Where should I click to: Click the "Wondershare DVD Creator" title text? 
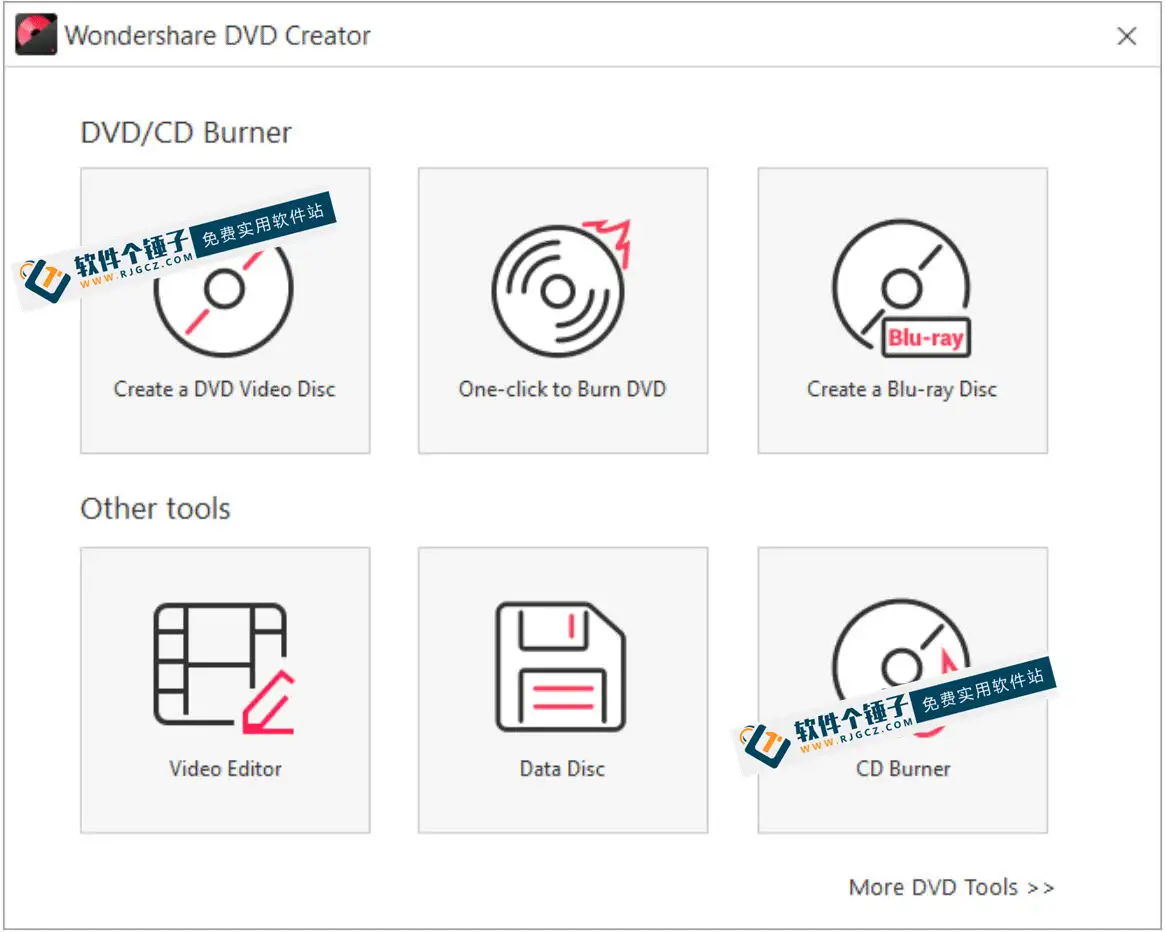pyautogui.click(x=218, y=36)
